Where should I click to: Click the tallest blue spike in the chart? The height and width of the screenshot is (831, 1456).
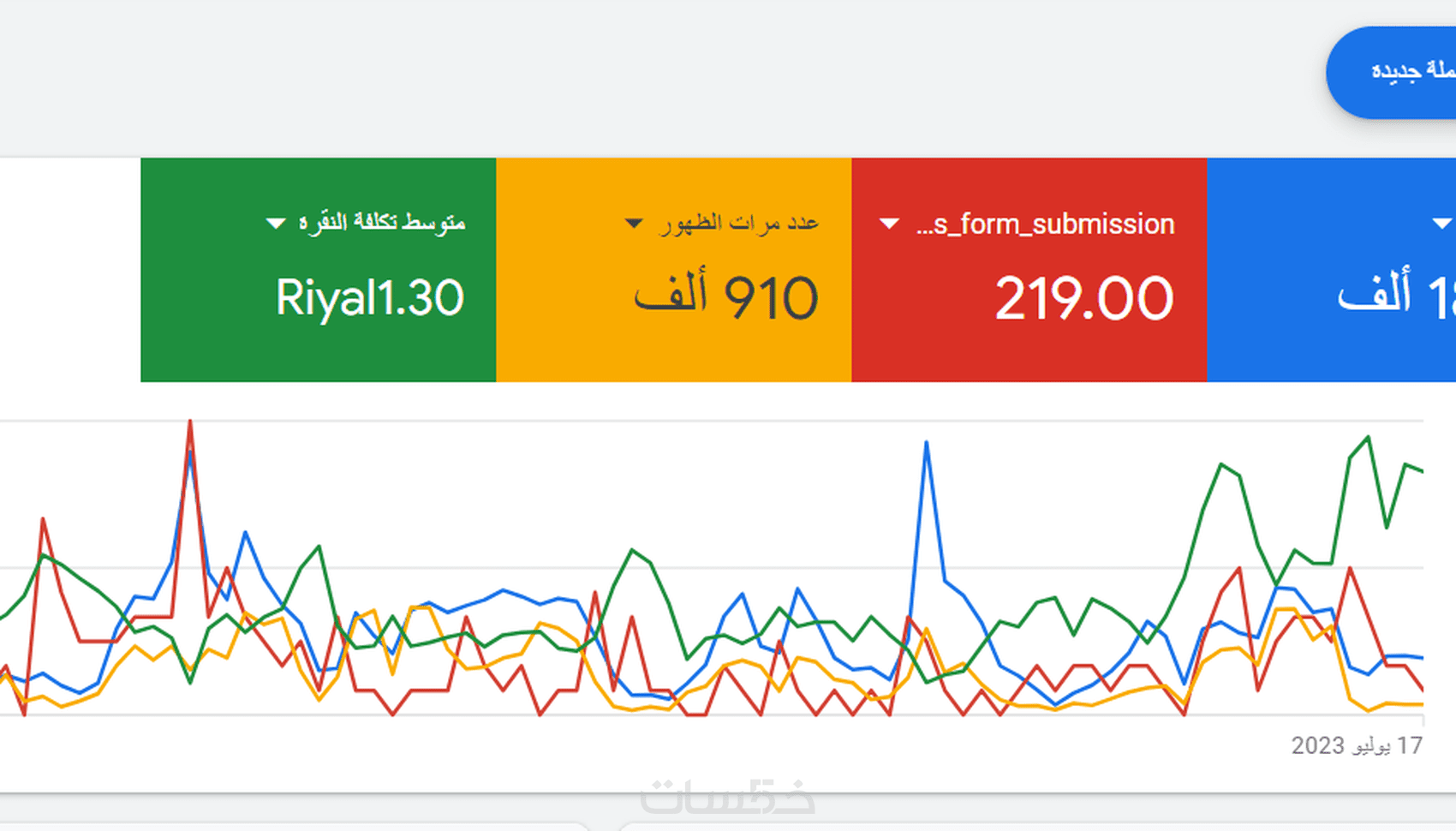click(x=926, y=443)
